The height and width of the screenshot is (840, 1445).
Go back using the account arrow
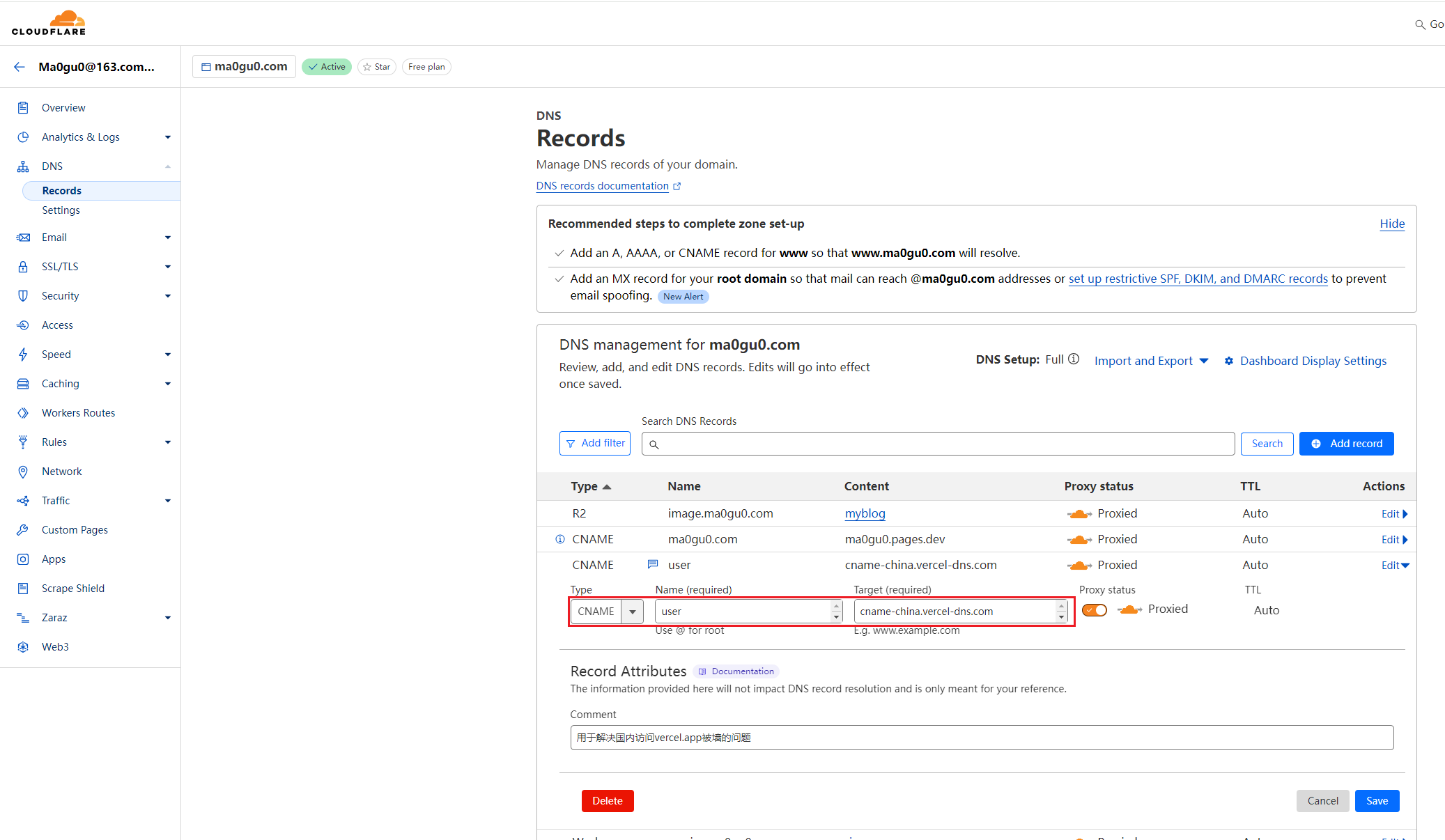click(x=20, y=67)
